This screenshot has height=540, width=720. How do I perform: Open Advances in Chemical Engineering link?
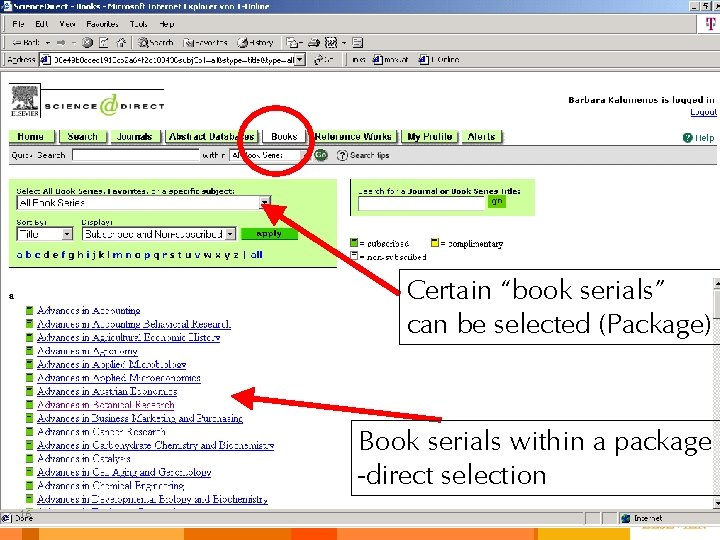pyautogui.click(x=111, y=485)
